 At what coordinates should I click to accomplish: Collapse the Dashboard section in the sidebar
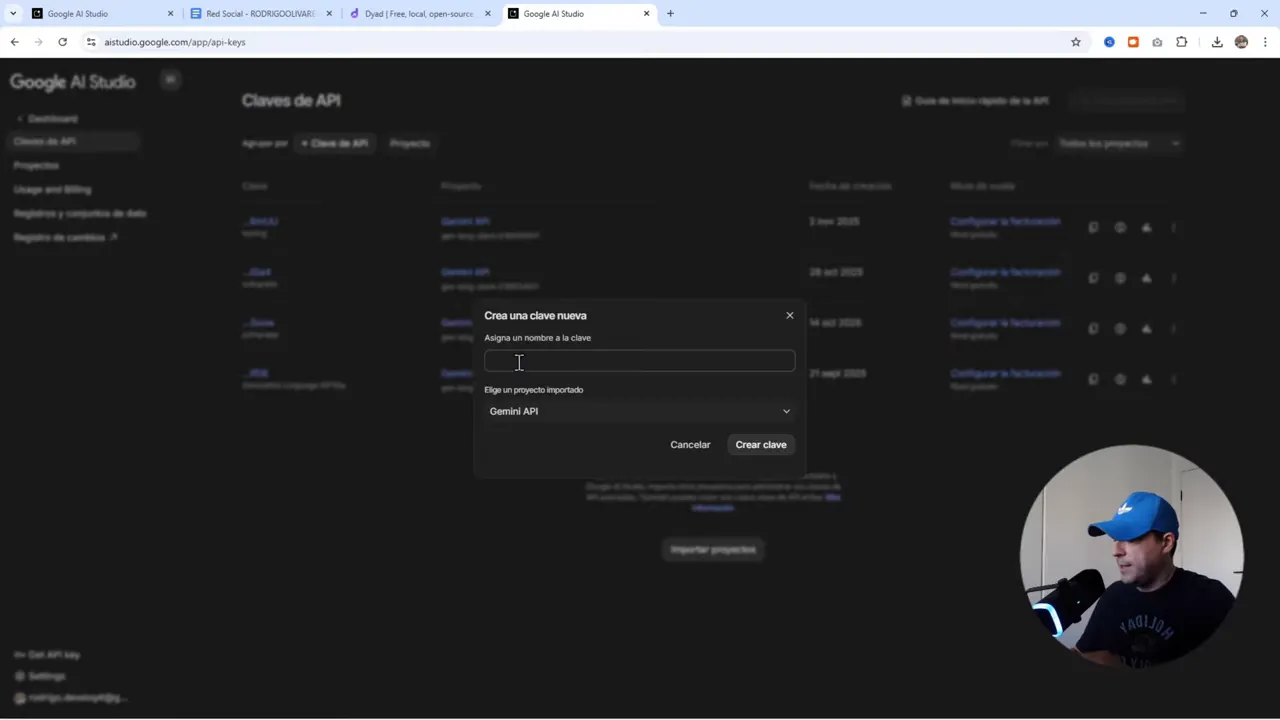coord(20,118)
